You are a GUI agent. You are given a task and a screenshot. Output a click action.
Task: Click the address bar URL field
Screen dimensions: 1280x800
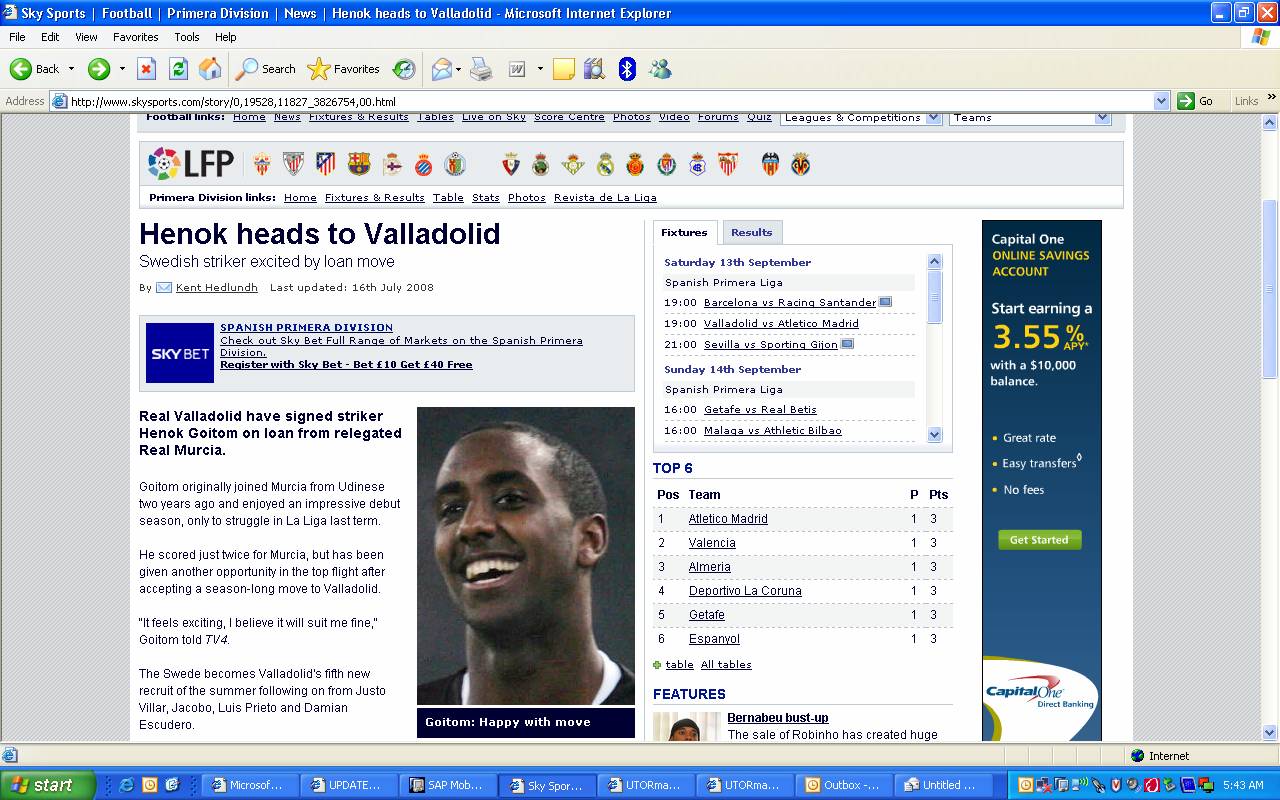(610, 101)
